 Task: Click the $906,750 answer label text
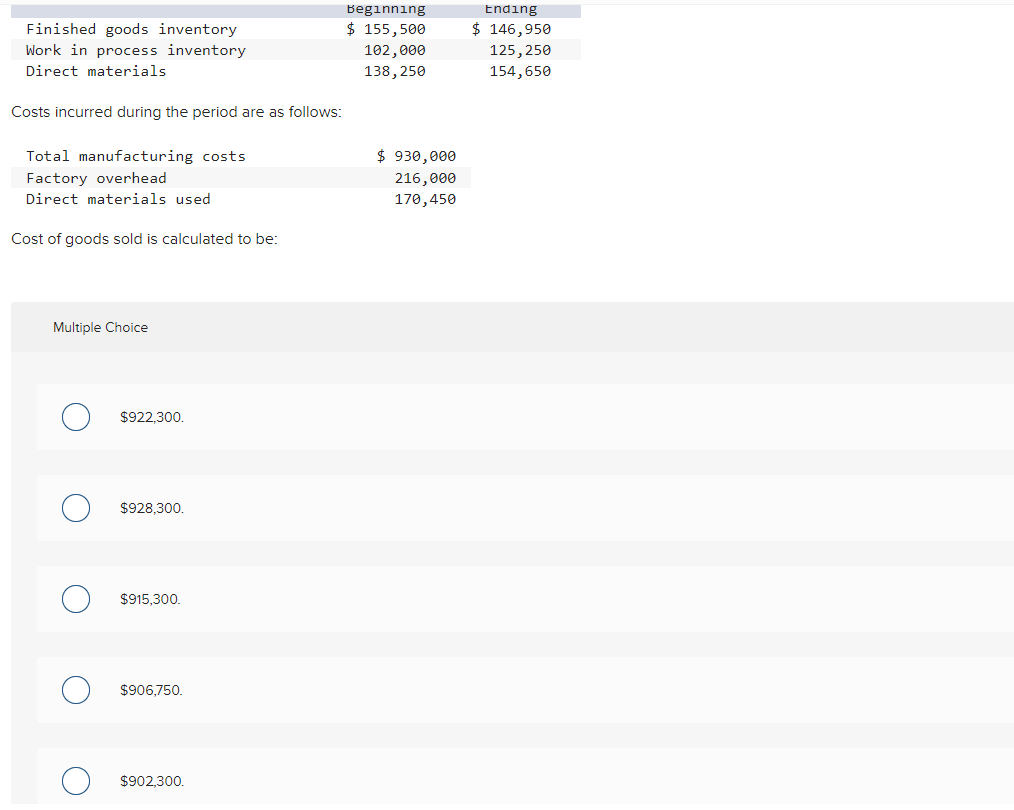151,690
